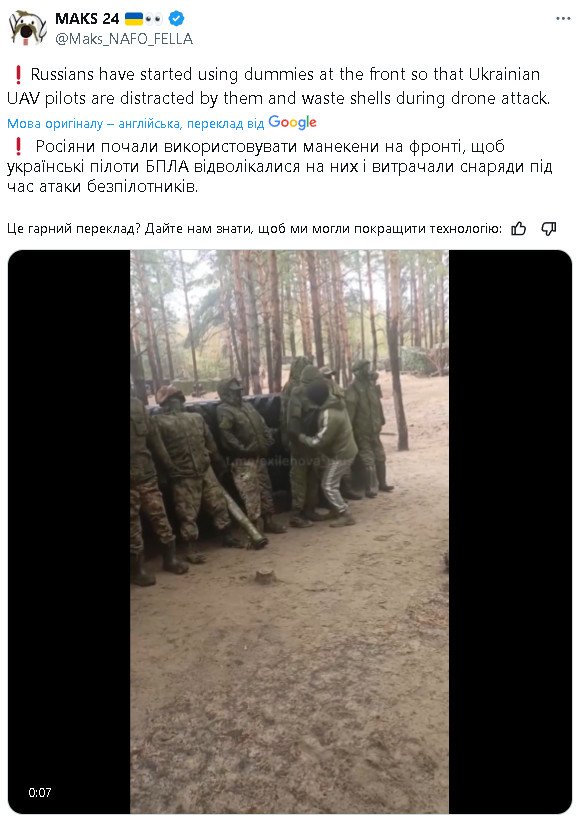The width and height of the screenshot is (581, 822).
Task: Click the 0:07 video duration label
Action: click(x=40, y=792)
